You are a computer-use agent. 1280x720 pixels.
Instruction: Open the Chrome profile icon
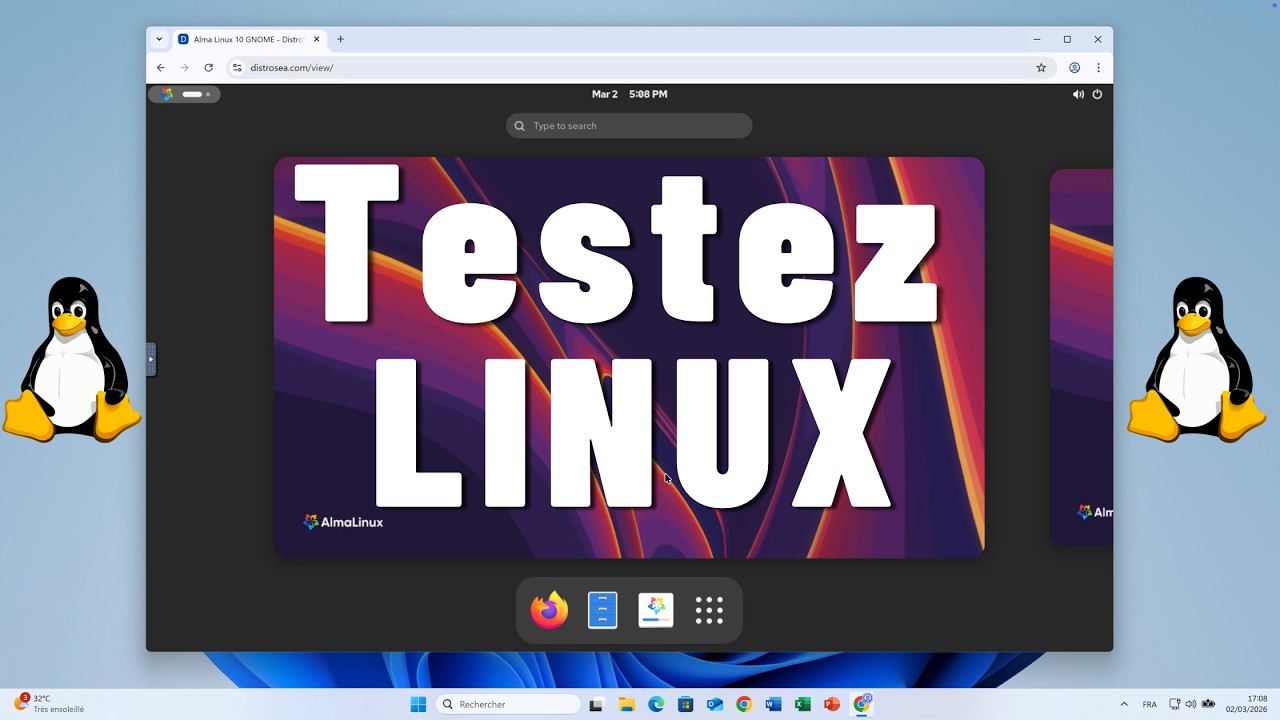[x=1075, y=68]
